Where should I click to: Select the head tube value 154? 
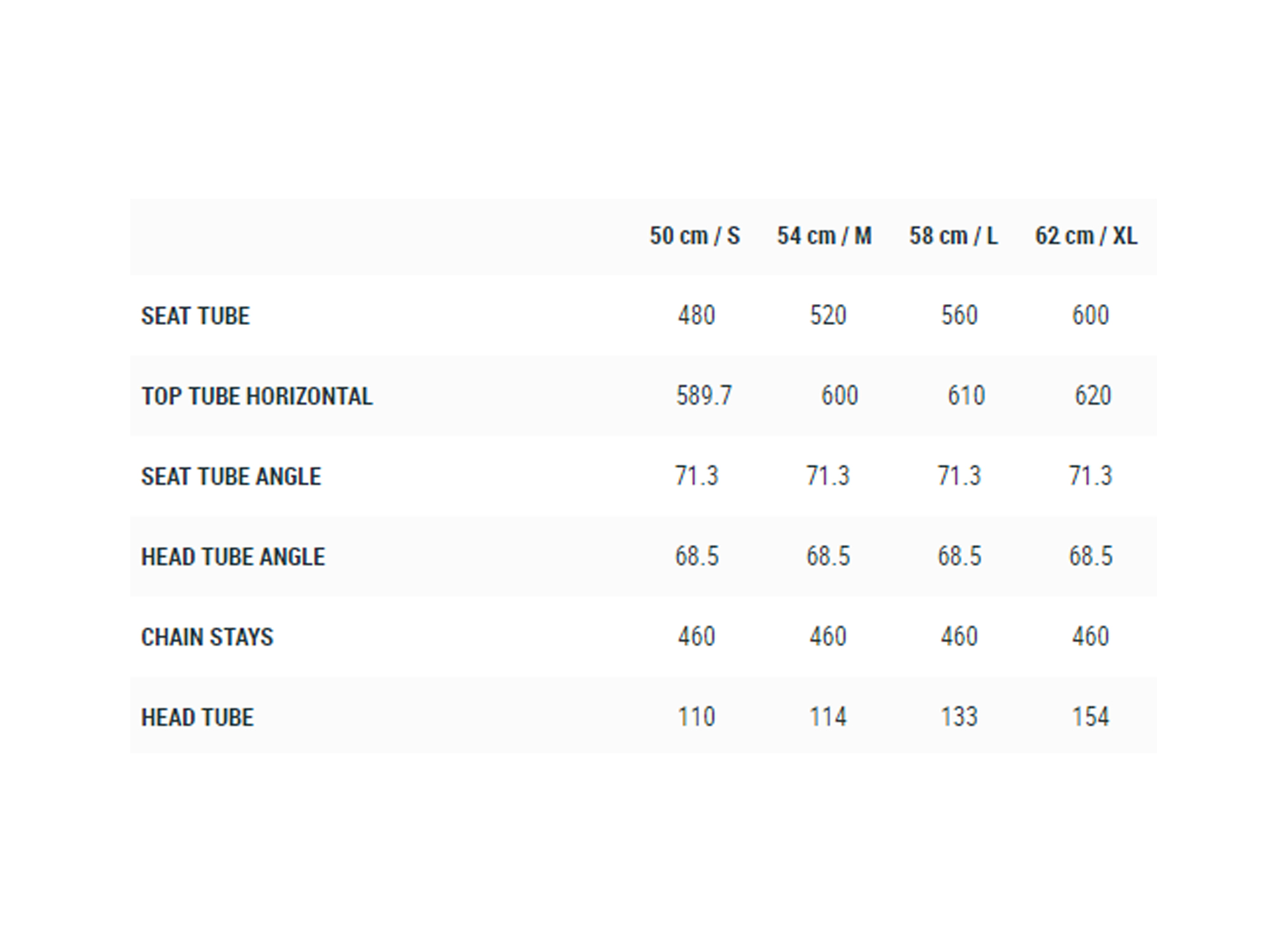(1091, 717)
